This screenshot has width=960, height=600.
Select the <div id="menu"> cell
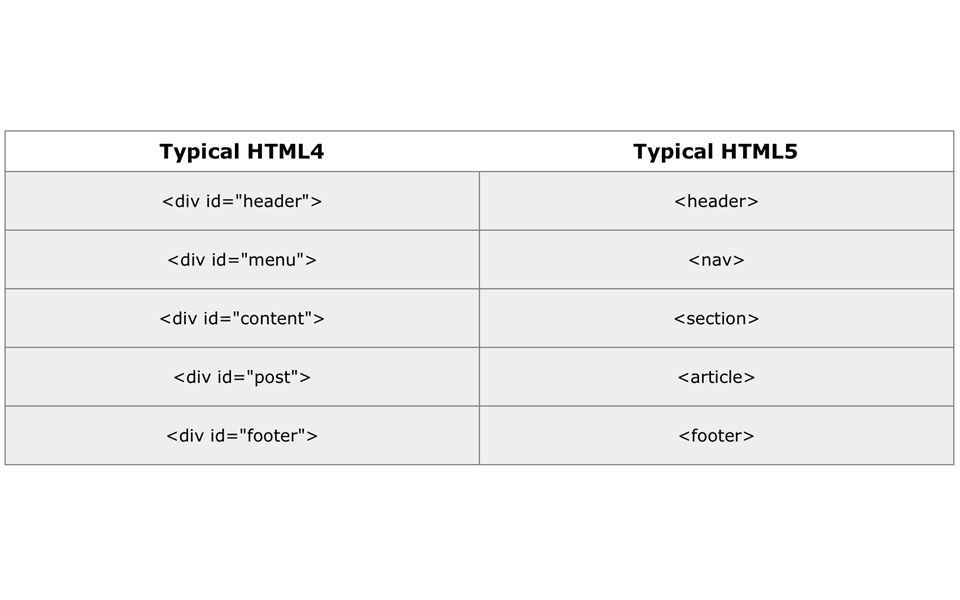point(242,260)
